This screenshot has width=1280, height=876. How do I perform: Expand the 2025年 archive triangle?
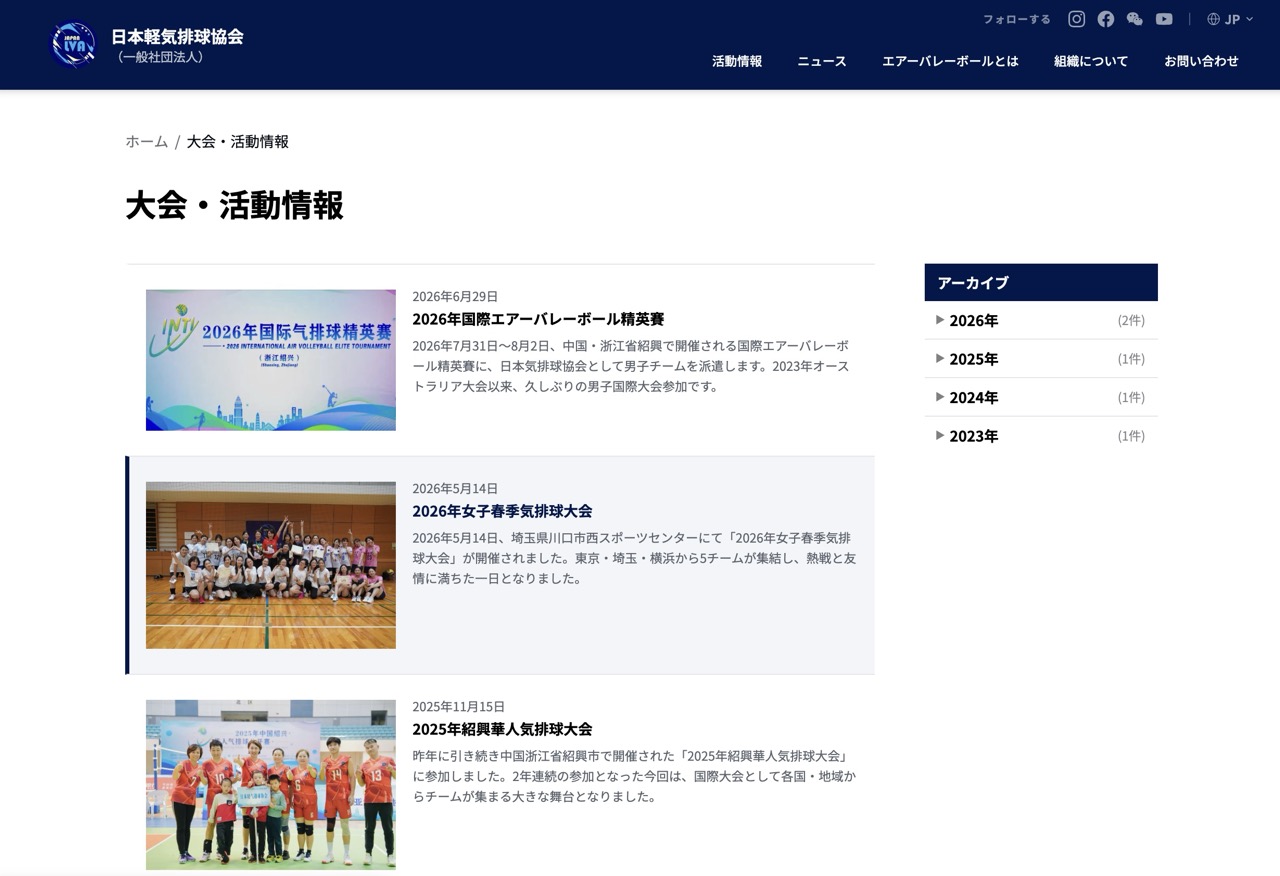click(940, 358)
